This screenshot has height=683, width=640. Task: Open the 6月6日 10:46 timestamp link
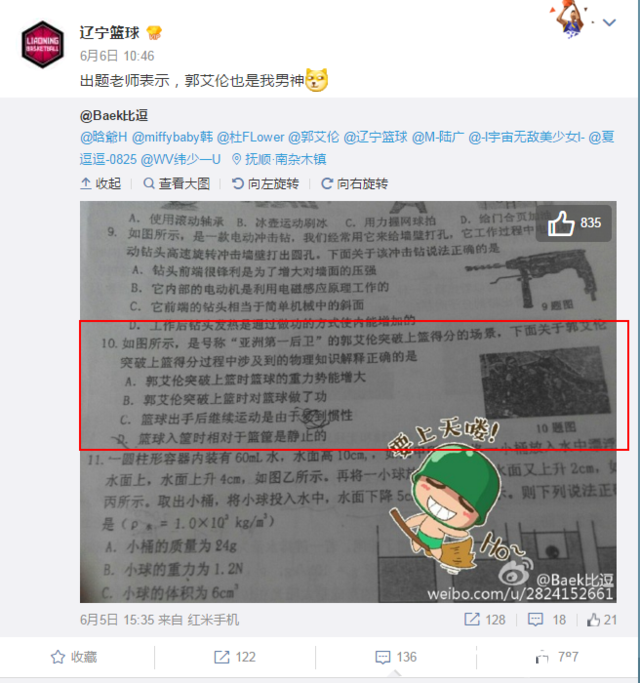click(x=117, y=56)
